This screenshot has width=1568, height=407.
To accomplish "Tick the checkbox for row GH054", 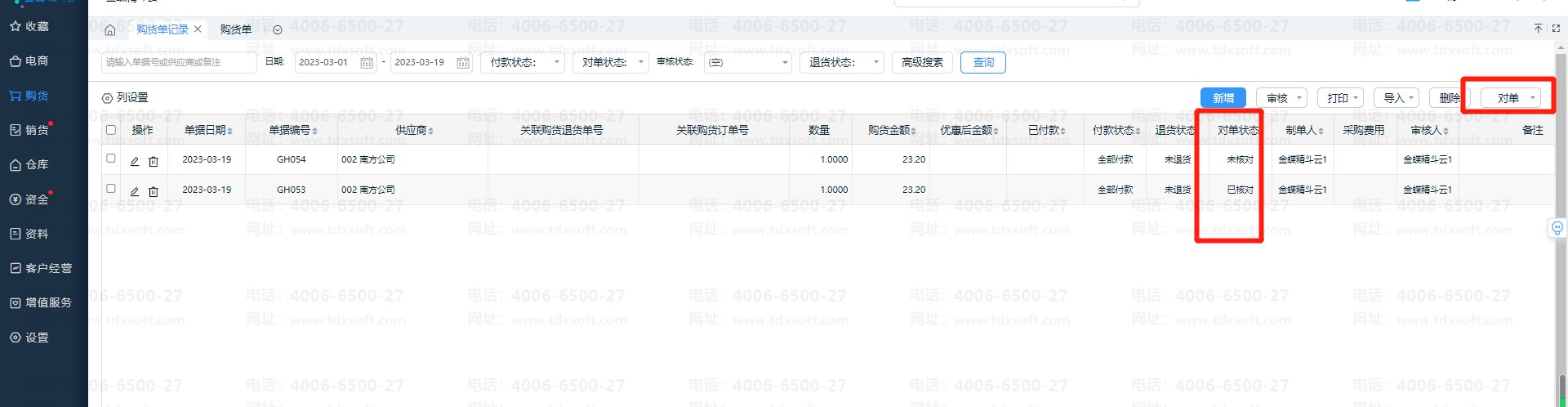I will coord(111,159).
